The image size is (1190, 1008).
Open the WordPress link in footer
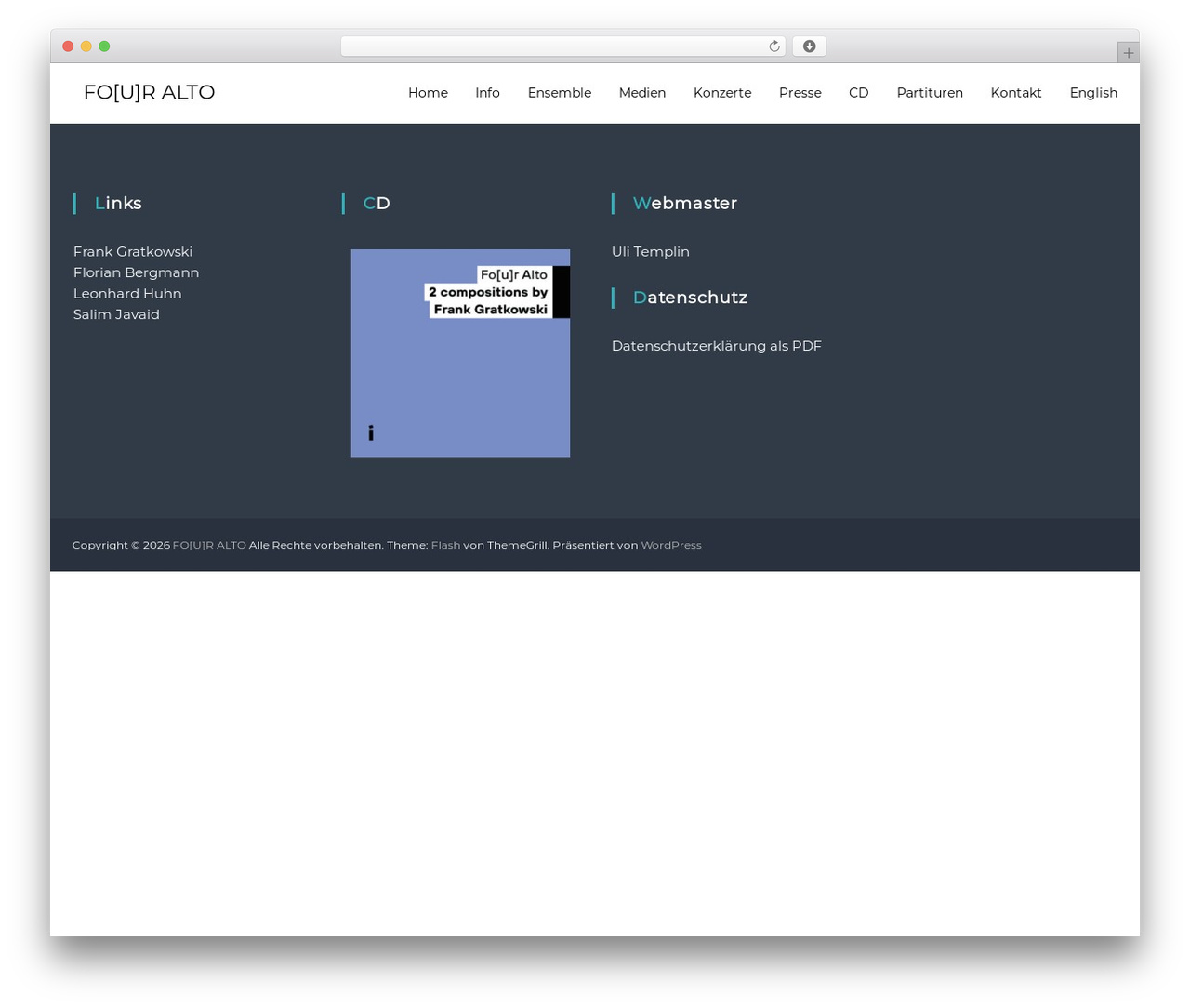671,545
